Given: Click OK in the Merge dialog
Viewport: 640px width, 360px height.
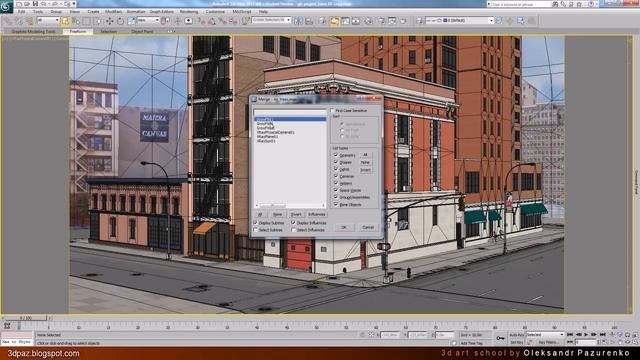Looking at the screenshot, I should tap(344, 227).
